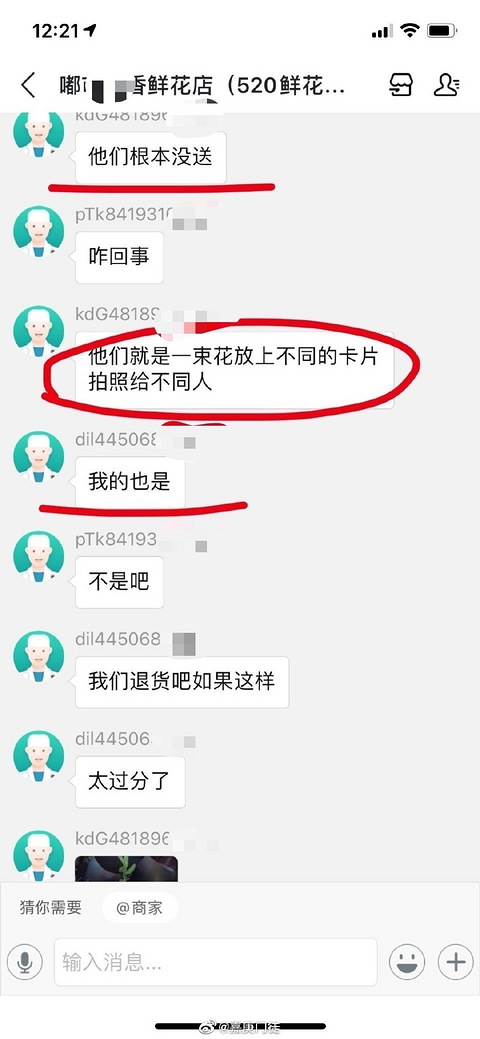The height and width of the screenshot is (1039, 480).
Task: Select the '@商家' suggestion chip
Action: (x=139, y=908)
